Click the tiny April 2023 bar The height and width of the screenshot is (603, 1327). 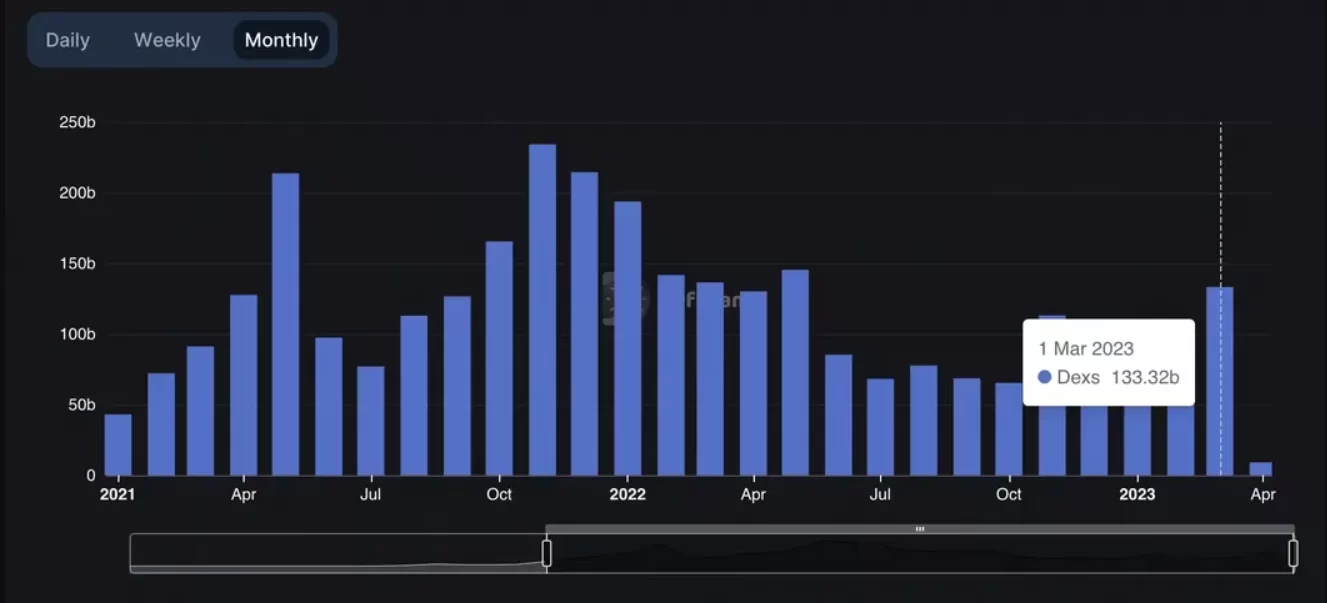tap(1261, 469)
